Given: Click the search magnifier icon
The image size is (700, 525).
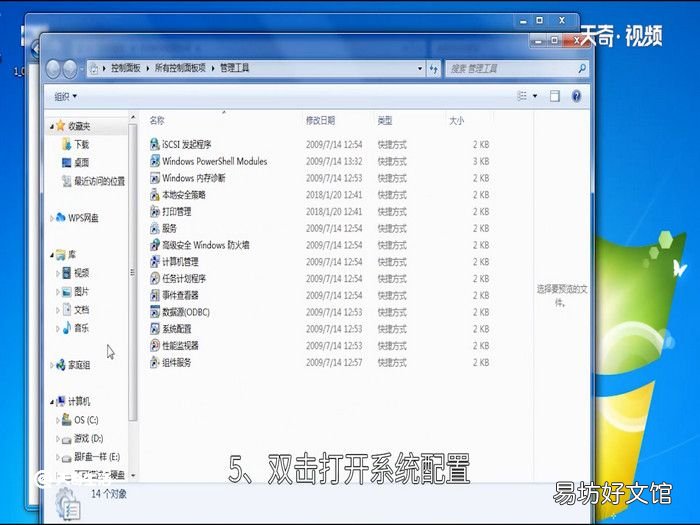Looking at the screenshot, I should [x=581, y=68].
